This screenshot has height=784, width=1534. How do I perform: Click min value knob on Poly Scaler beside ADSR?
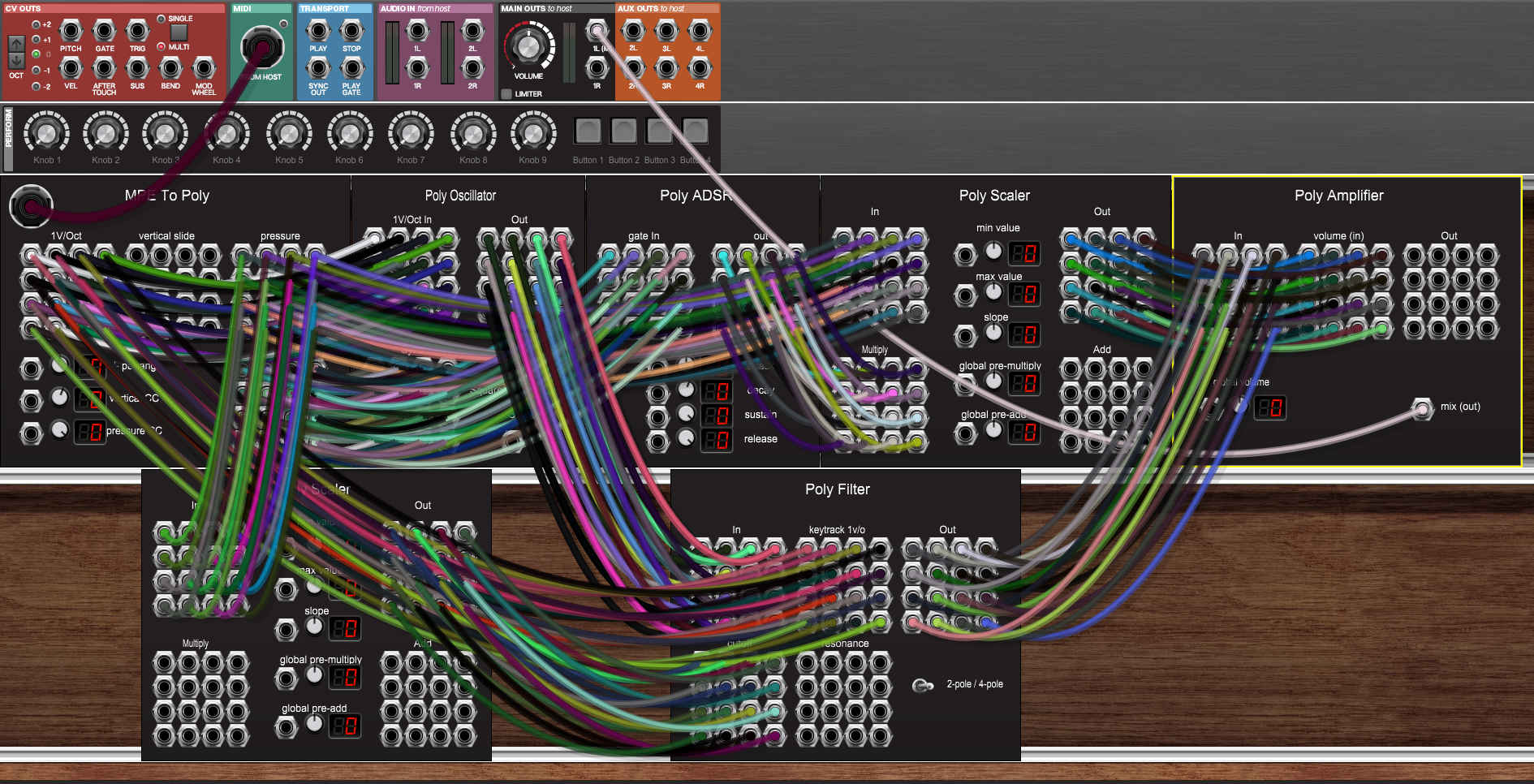[993, 252]
